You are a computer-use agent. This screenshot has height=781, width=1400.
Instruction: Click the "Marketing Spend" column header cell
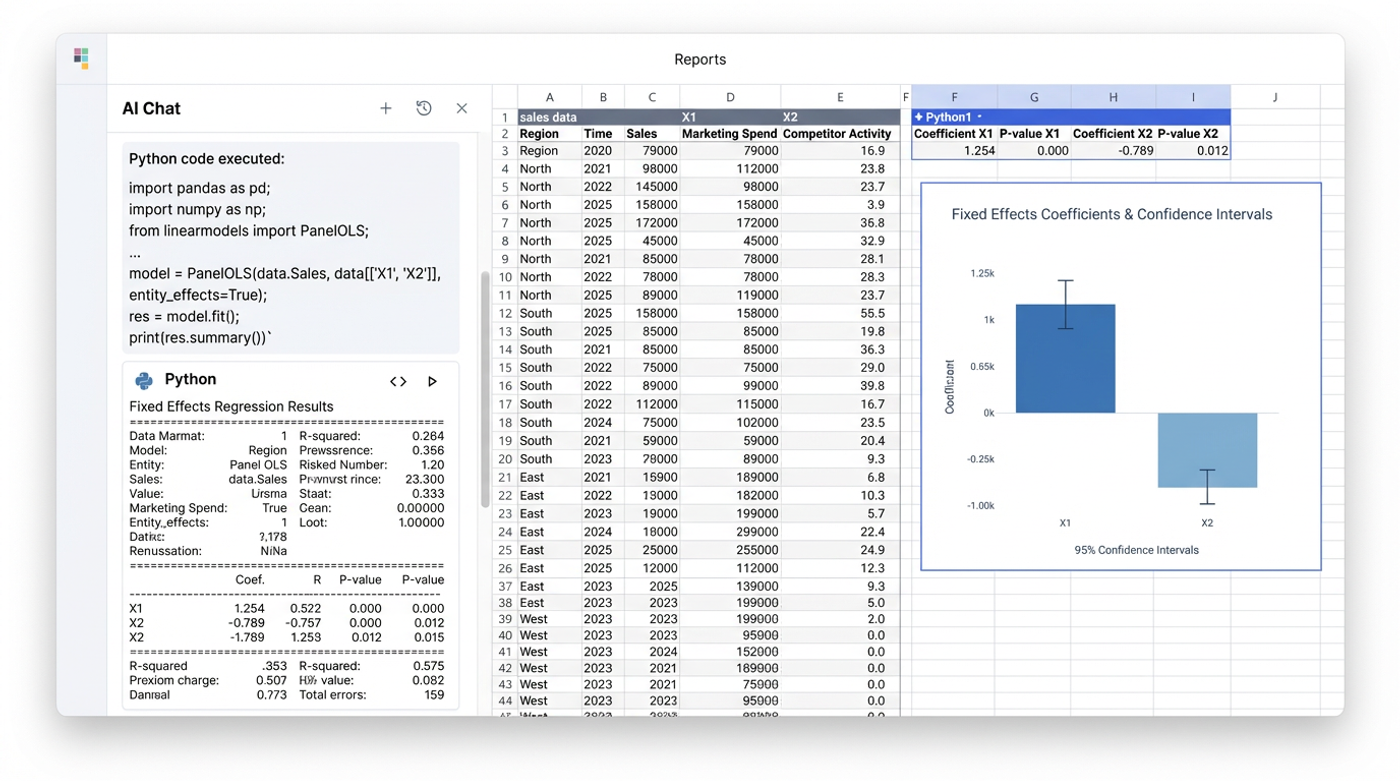coord(730,134)
